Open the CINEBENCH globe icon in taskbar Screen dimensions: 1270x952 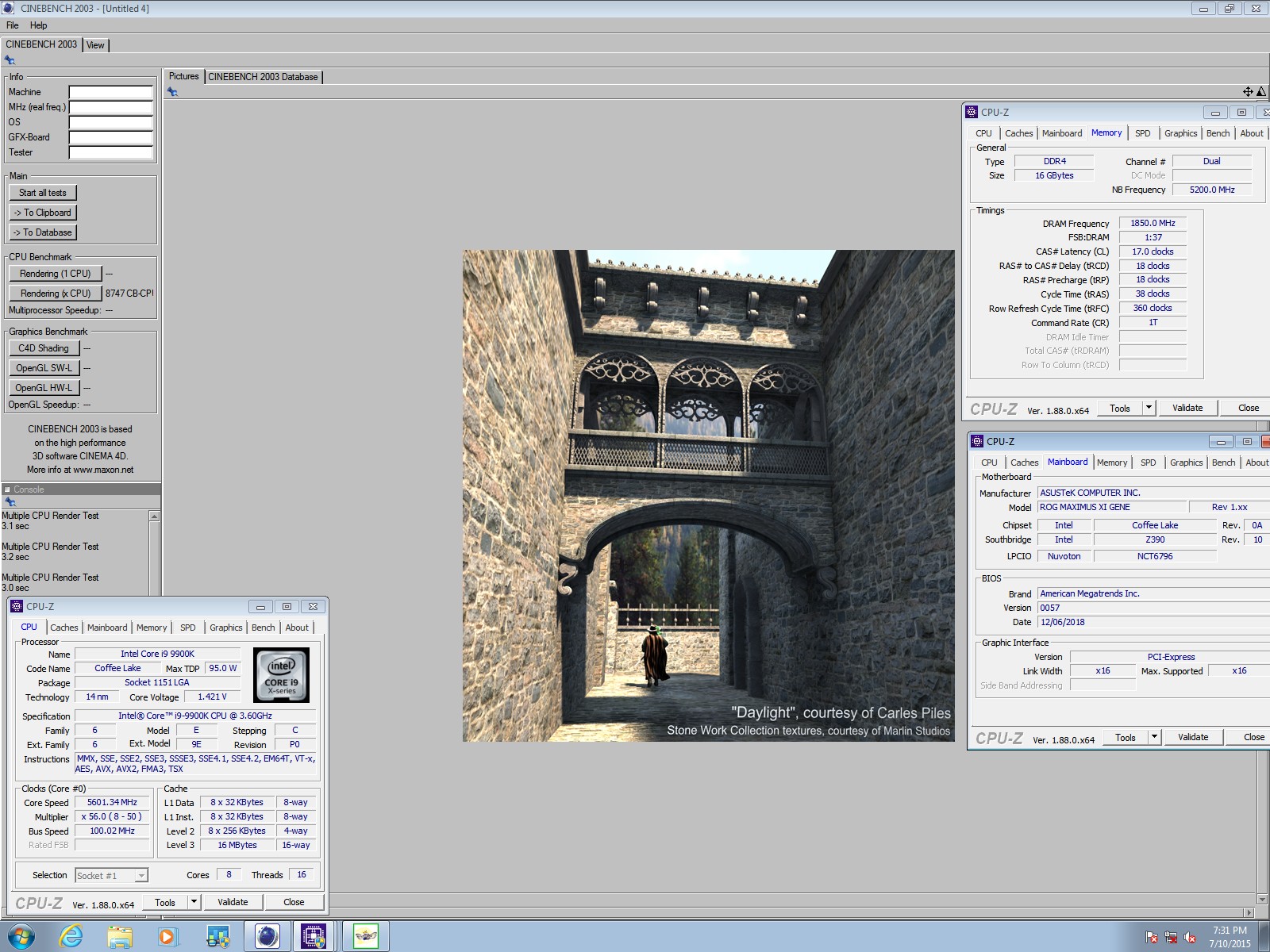(x=267, y=937)
